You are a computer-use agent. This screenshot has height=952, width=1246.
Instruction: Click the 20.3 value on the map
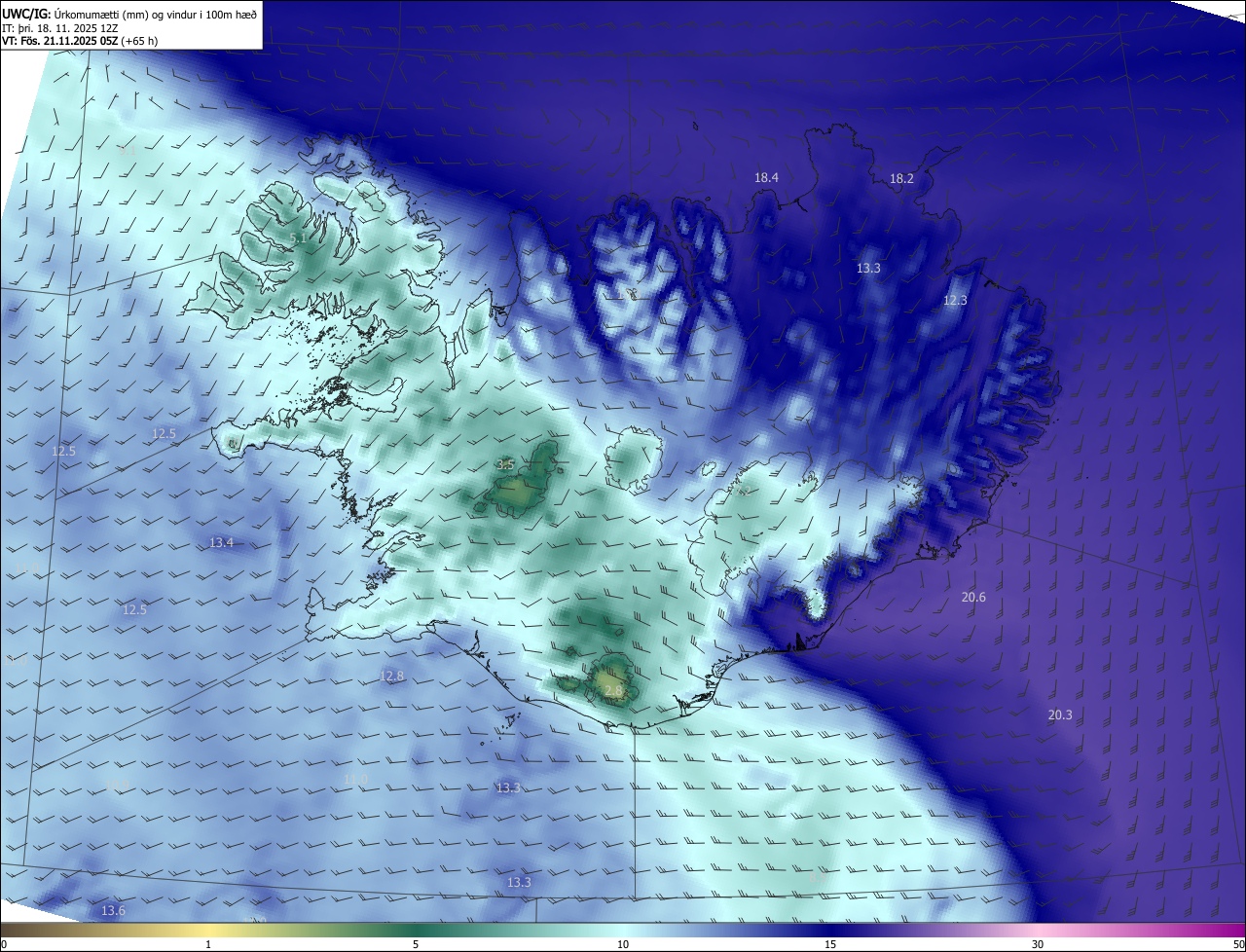point(1060,714)
